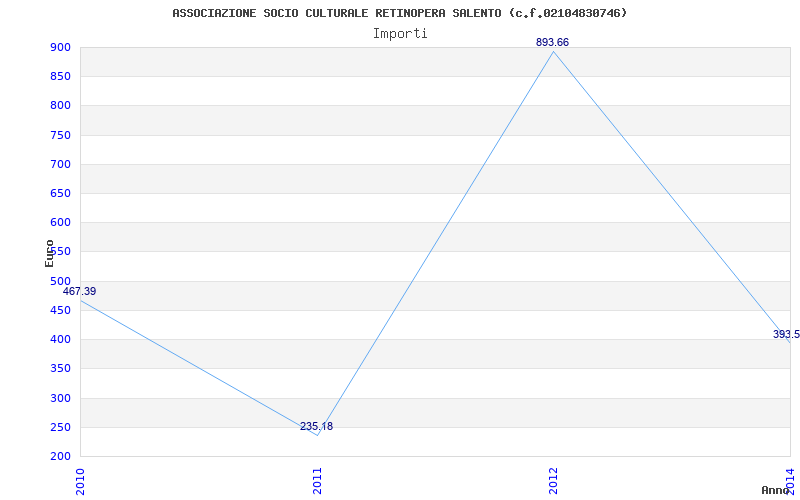Click the 2012 x-axis label
Image resolution: width=800 pixels, height=500 pixels.
(x=554, y=481)
